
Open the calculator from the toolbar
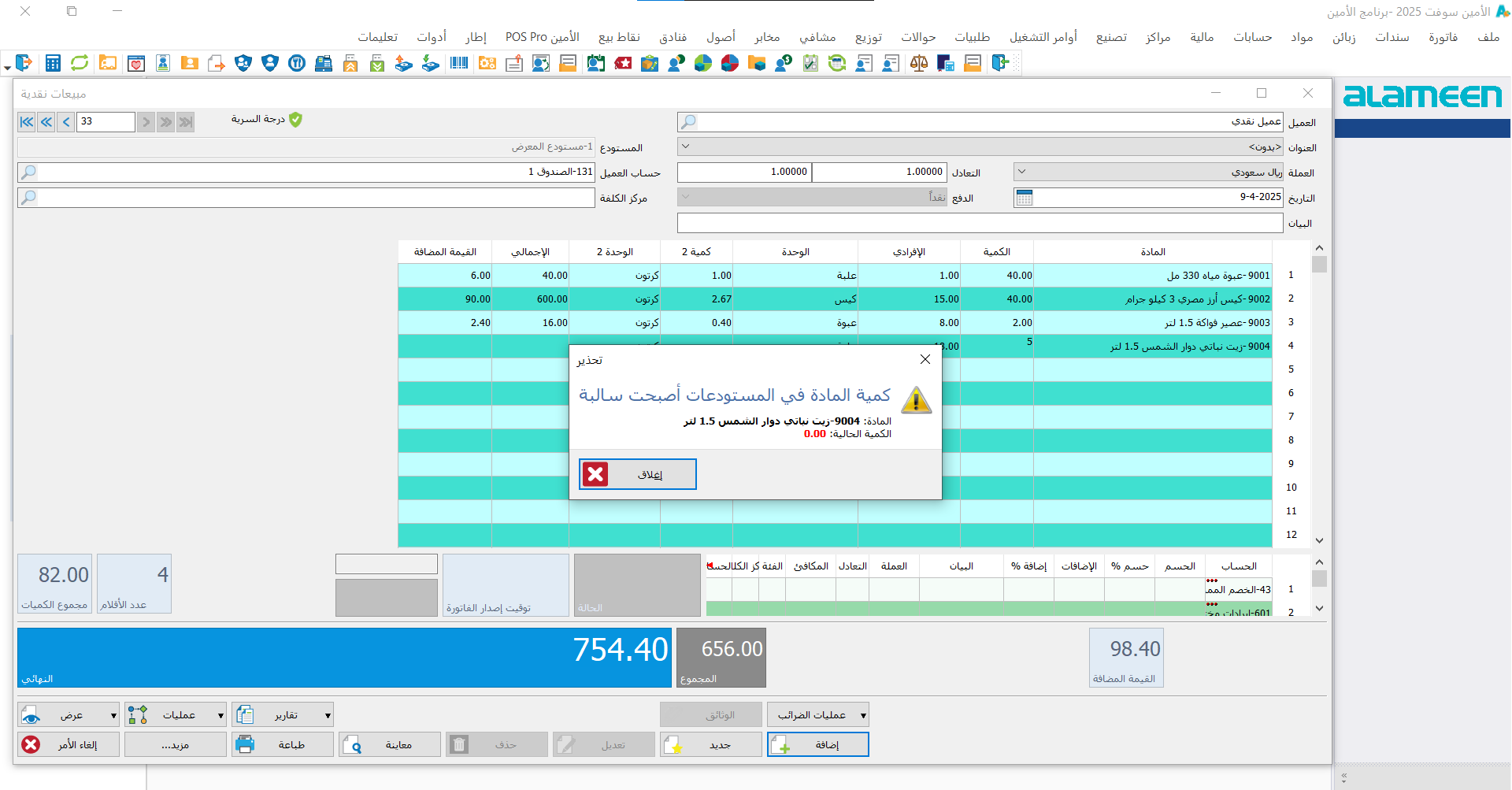pyautogui.click(x=53, y=63)
